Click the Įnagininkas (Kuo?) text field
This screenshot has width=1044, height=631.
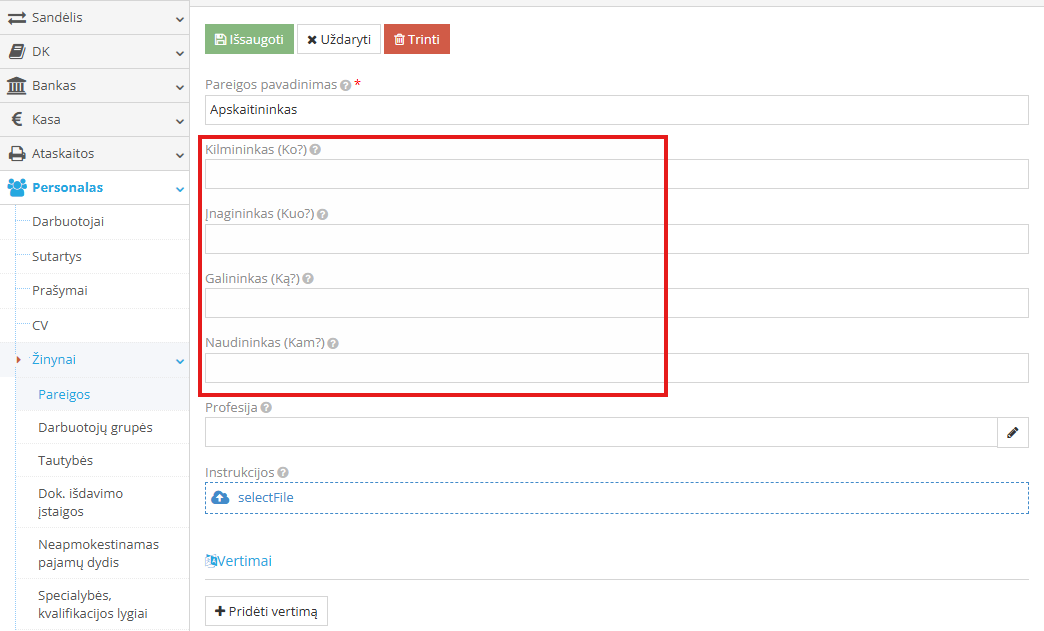[617, 239]
